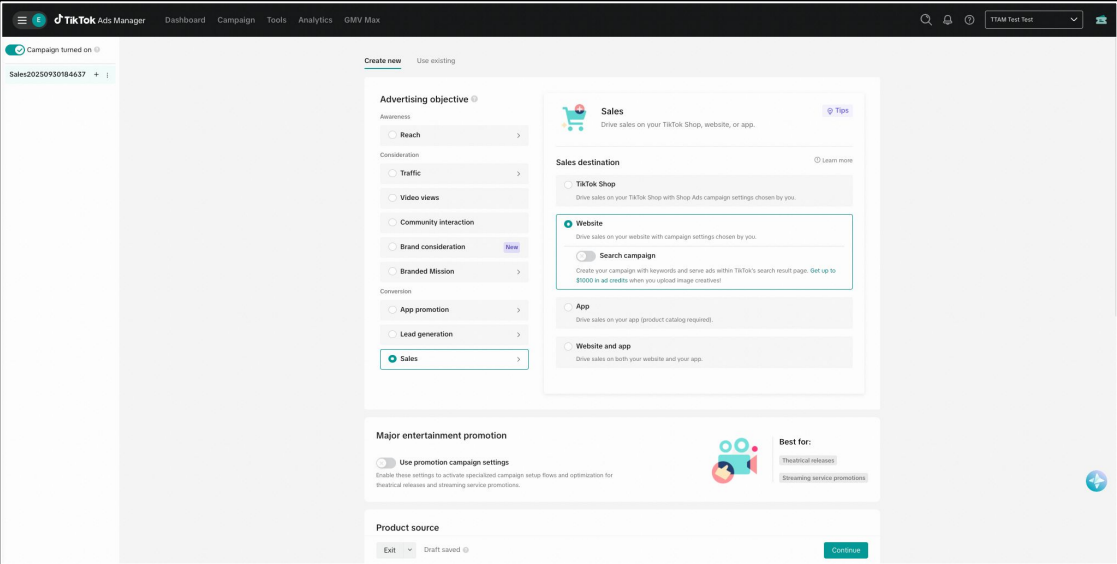Click the Draft saved status text
Image resolution: width=1117 pixels, height=564 pixels.
(x=442, y=550)
